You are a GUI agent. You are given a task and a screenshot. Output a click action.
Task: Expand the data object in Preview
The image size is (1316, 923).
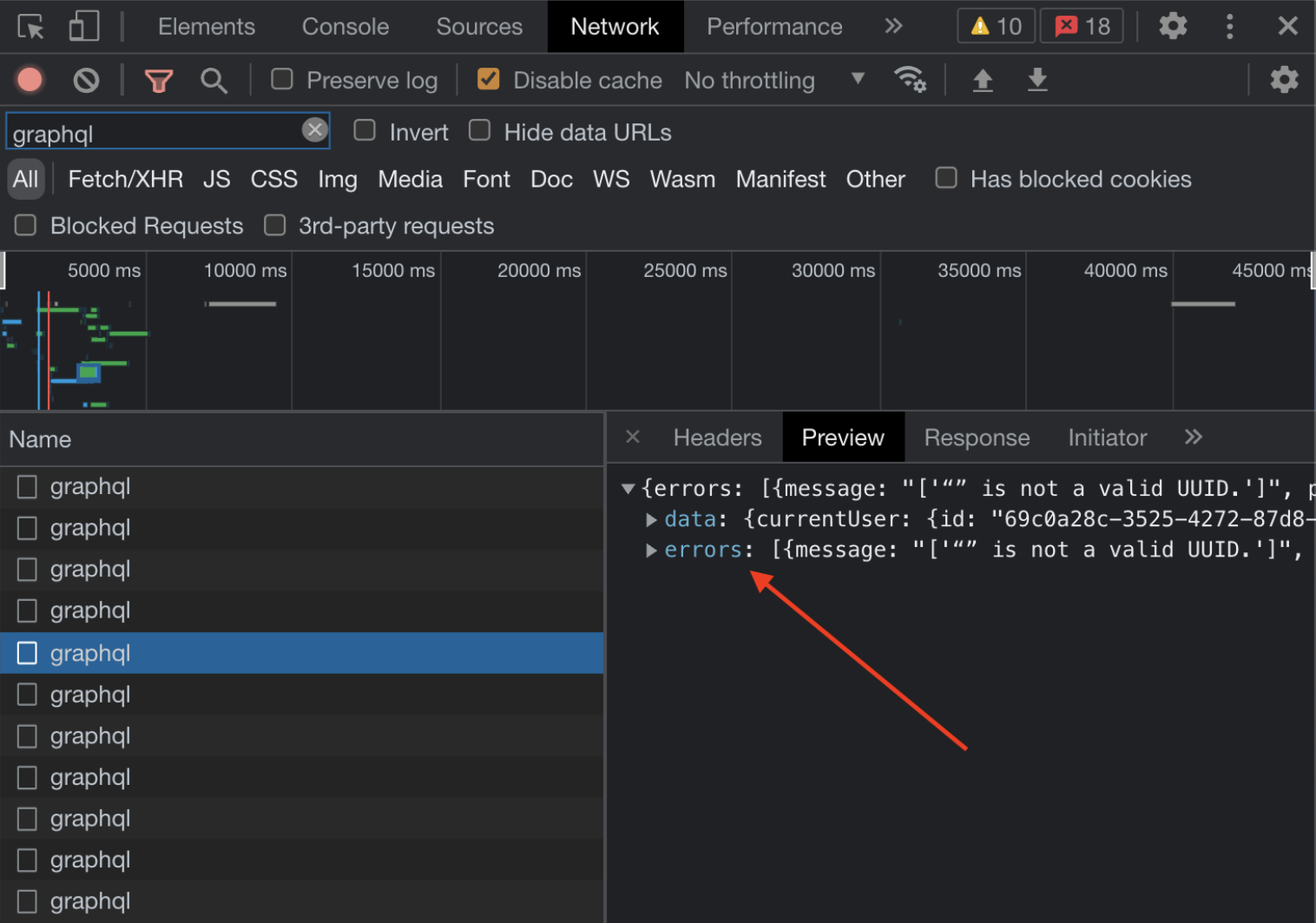pyautogui.click(x=651, y=518)
